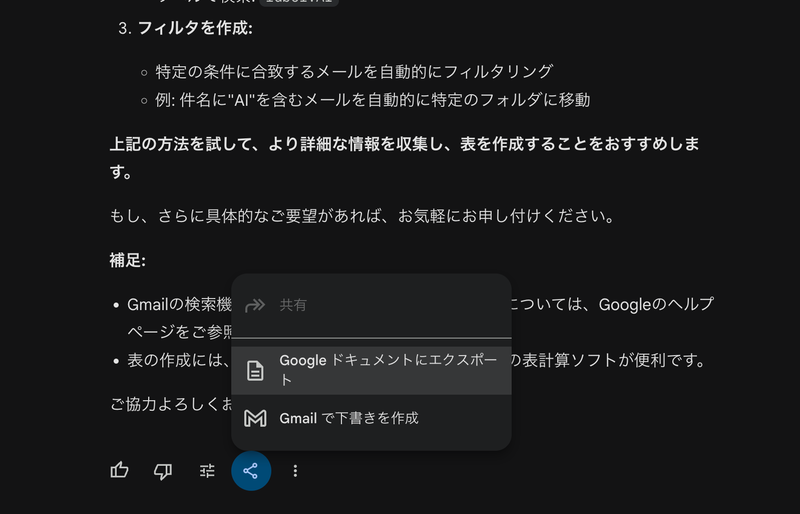Click the 補足: heading

click(x=127, y=260)
